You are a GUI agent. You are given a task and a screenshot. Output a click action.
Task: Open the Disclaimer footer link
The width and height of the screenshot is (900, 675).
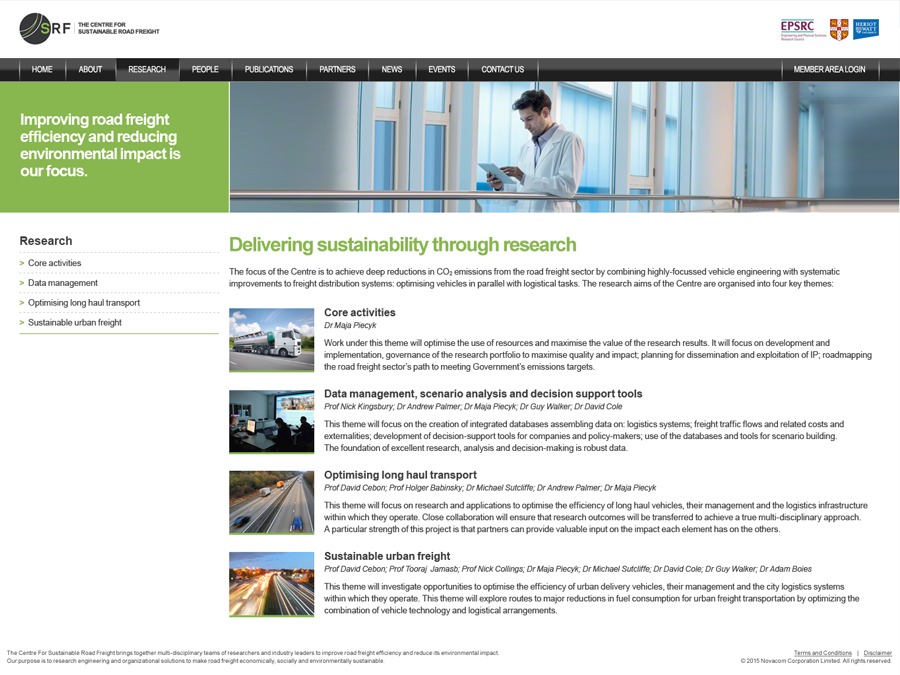[x=878, y=653]
